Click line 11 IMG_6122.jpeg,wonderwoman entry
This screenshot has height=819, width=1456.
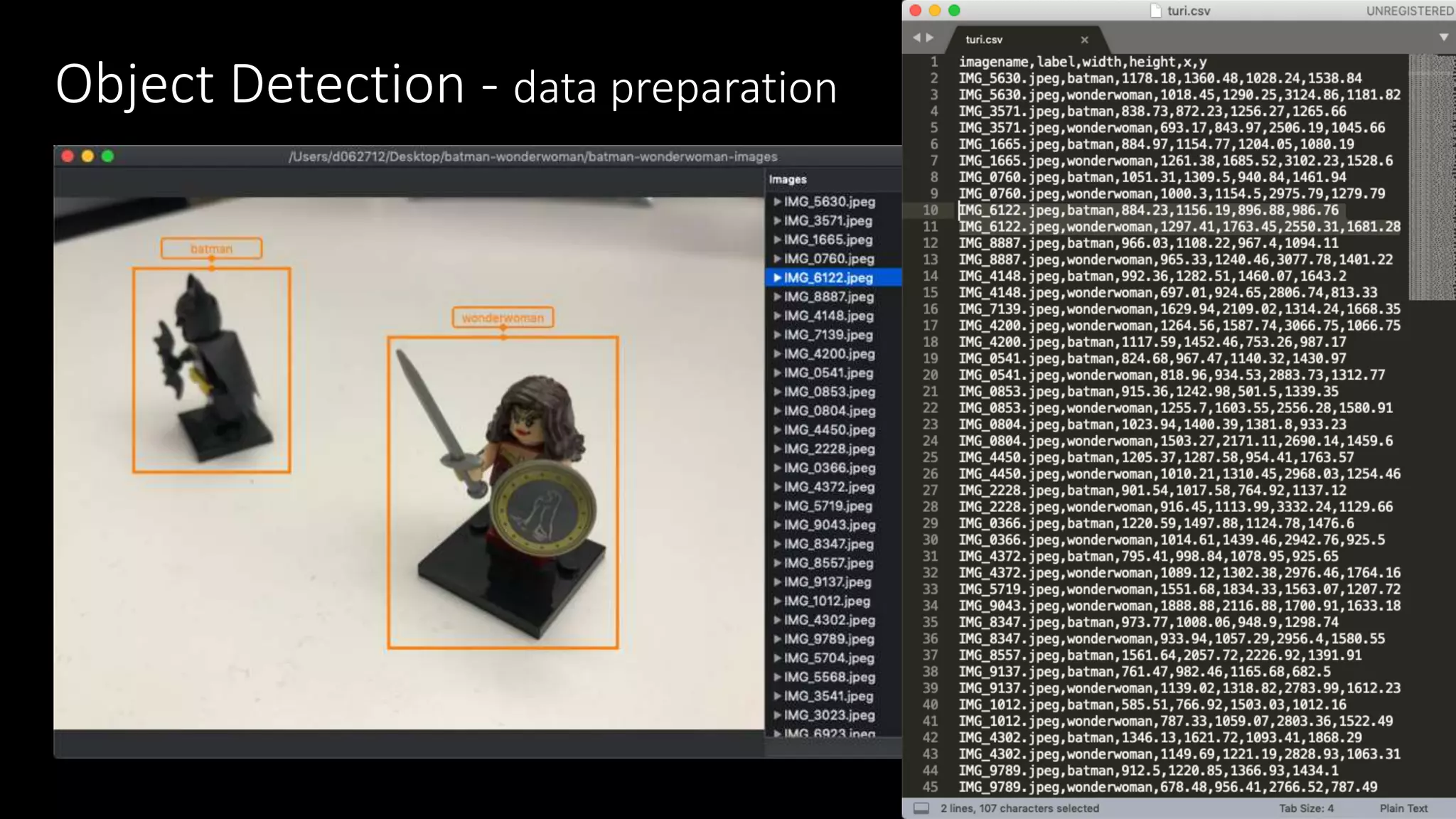[1179, 227]
